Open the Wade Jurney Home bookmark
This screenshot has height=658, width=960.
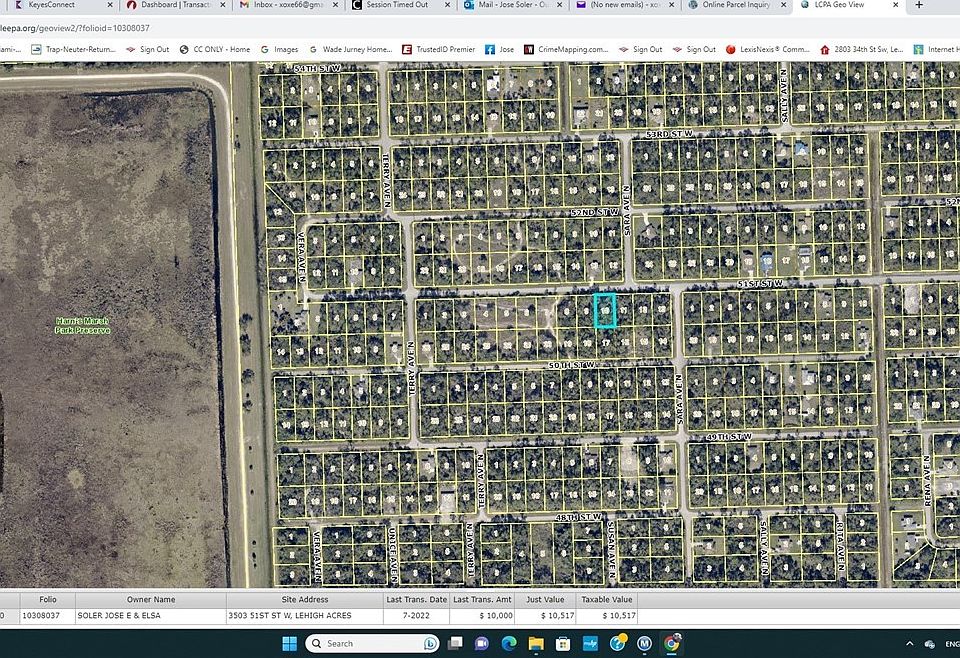[x=351, y=49]
